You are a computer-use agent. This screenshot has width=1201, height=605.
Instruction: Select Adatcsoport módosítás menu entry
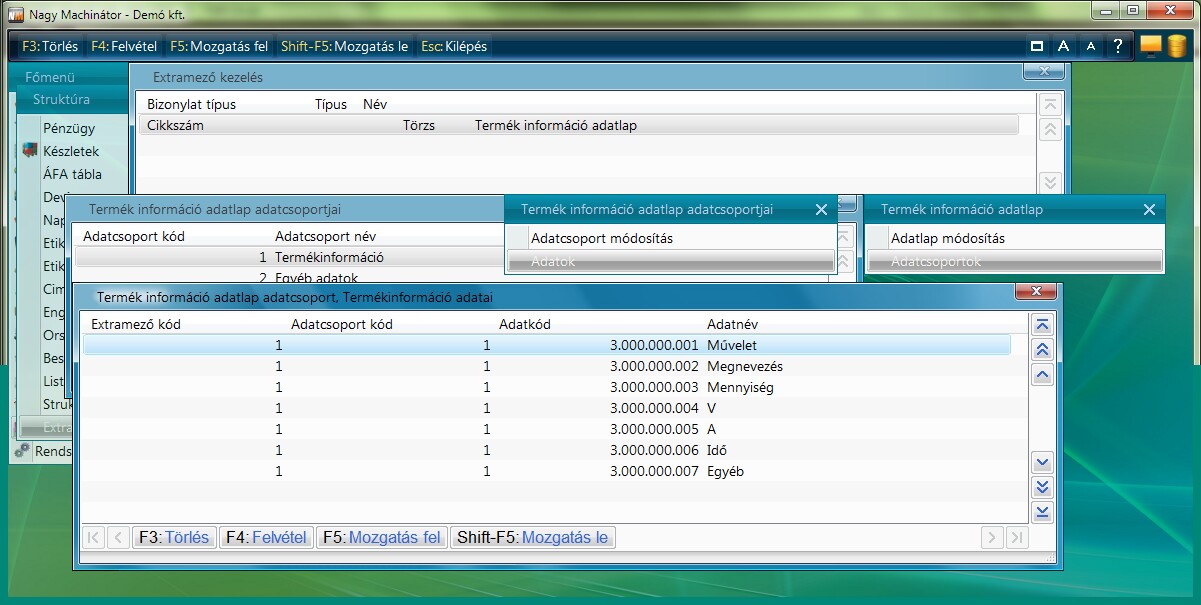[x=601, y=239]
